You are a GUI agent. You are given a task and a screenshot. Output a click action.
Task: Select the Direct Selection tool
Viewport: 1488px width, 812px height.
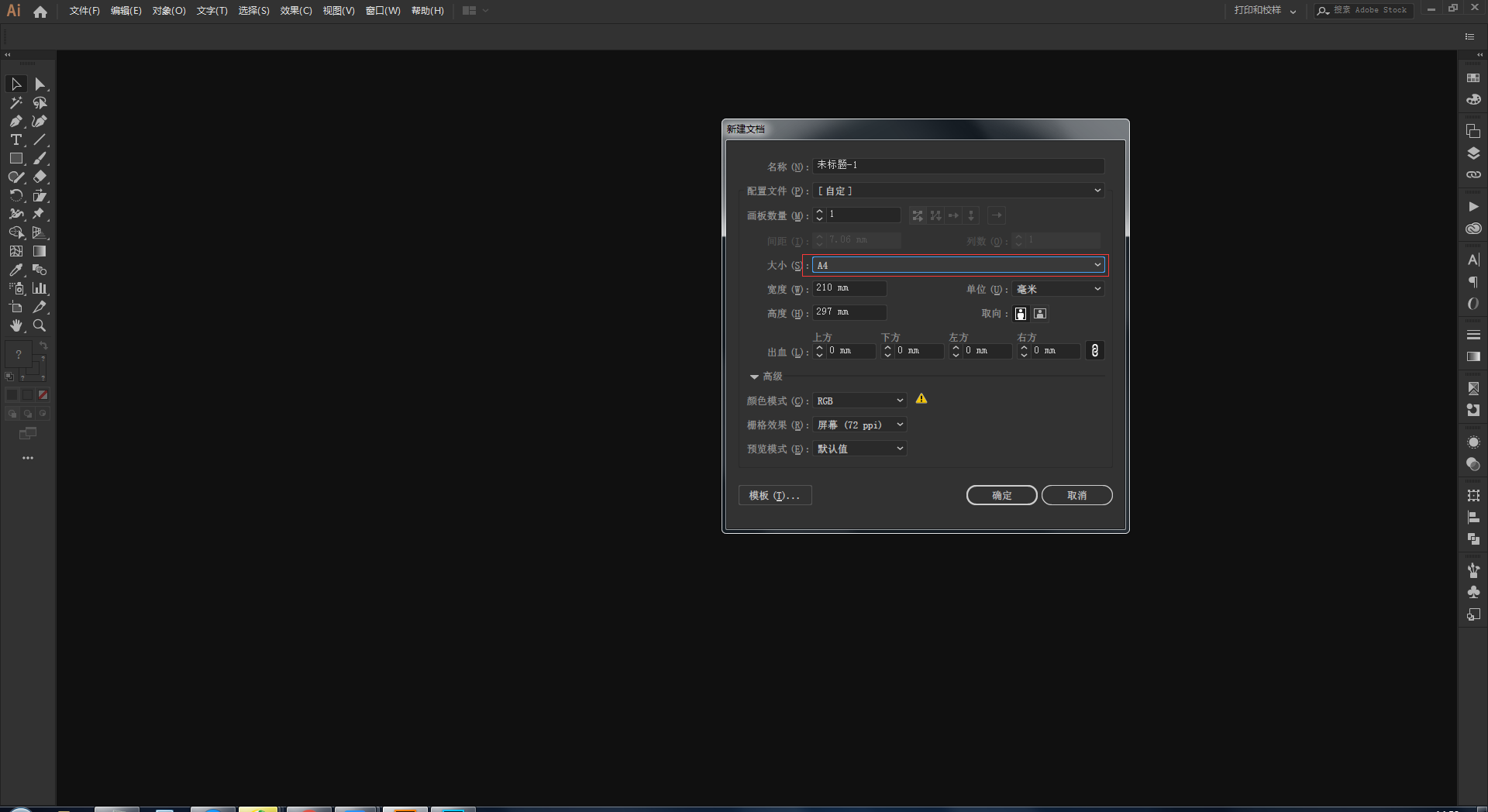click(x=40, y=84)
